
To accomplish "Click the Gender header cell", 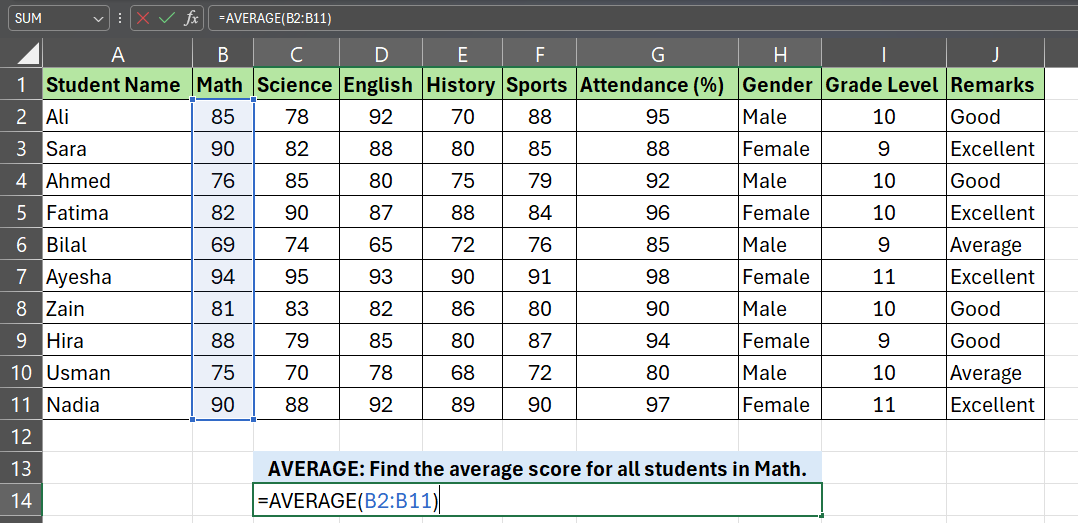I will click(x=780, y=85).
